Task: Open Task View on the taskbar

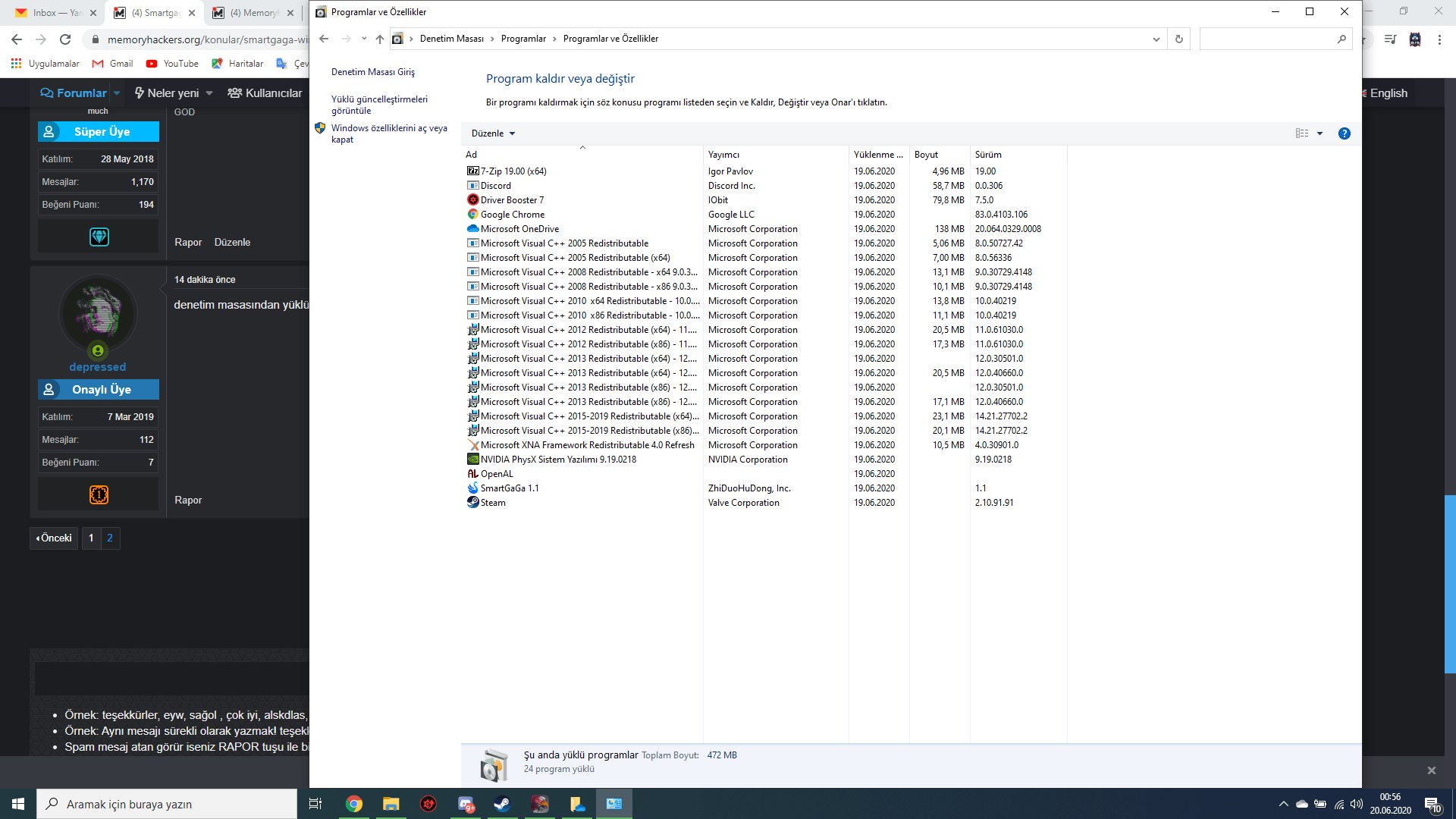Action: click(315, 804)
